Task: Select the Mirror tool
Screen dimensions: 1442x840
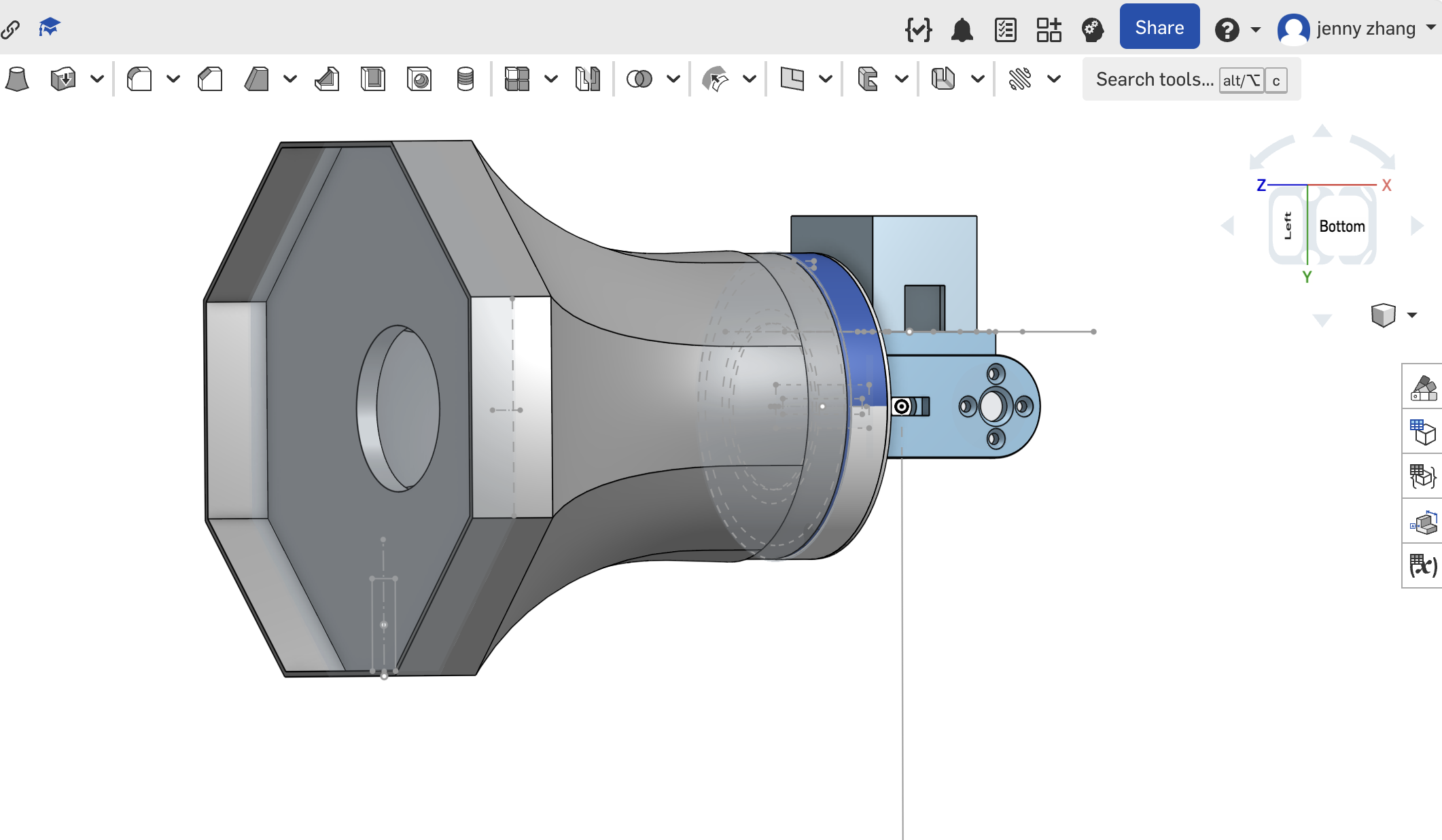Action: (588, 80)
